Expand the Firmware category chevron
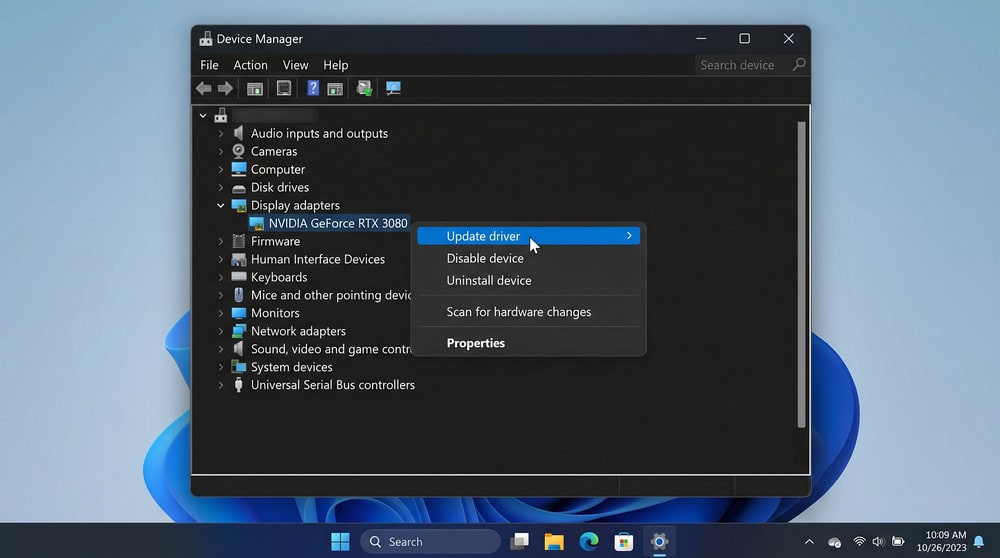1000x558 pixels. [x=221, y=241]
